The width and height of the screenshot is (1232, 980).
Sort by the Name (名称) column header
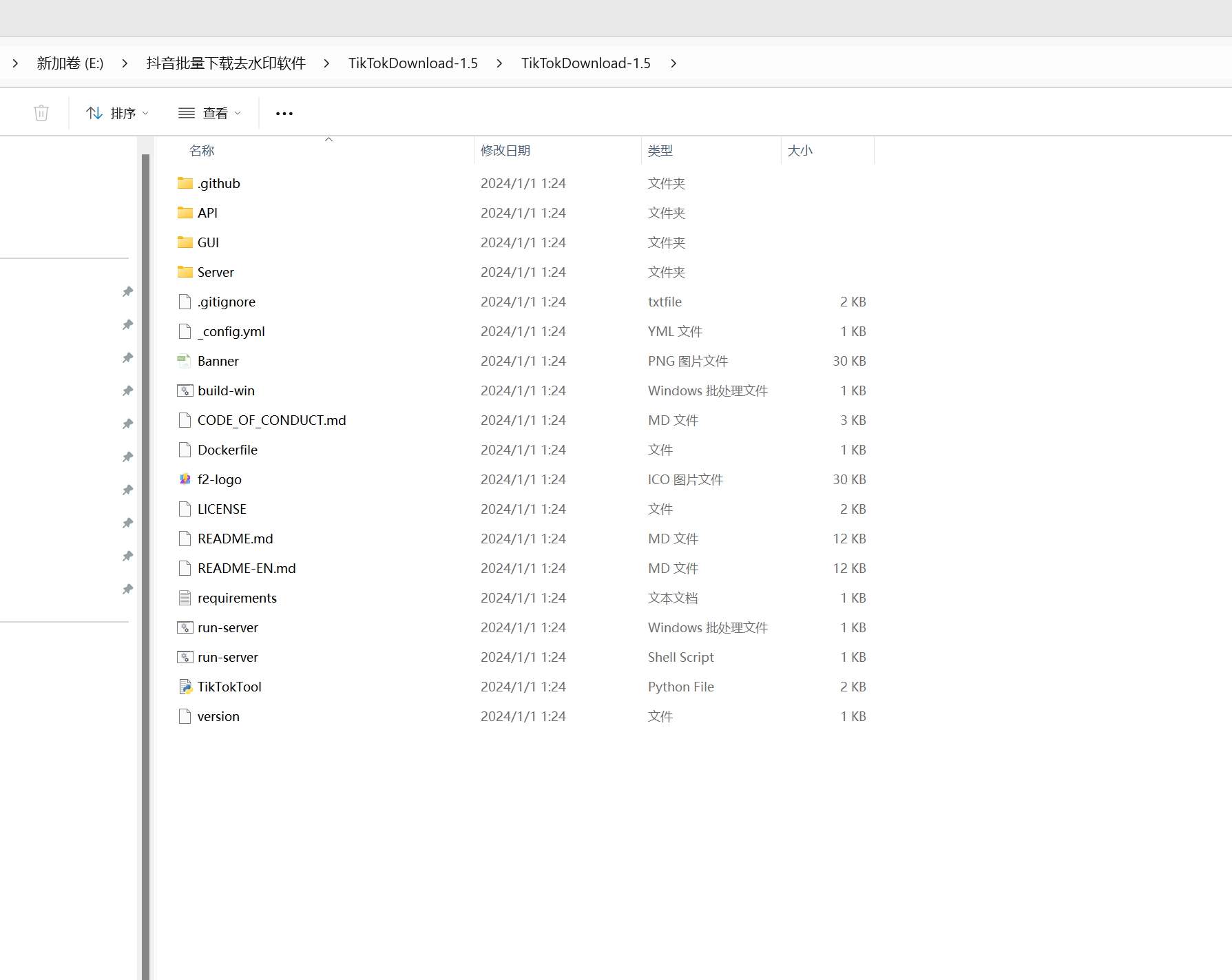[202, 151]
